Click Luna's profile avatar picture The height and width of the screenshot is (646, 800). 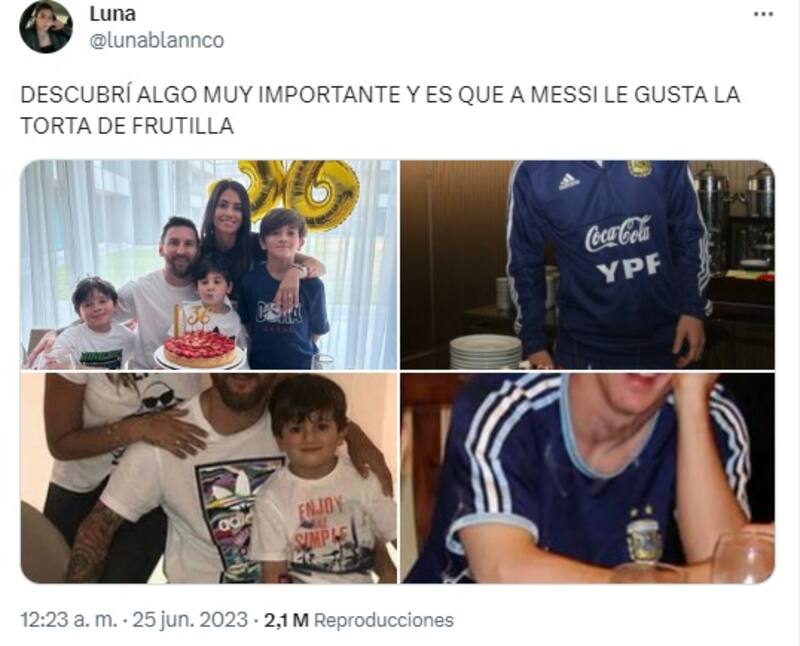(x=46, y=27)
